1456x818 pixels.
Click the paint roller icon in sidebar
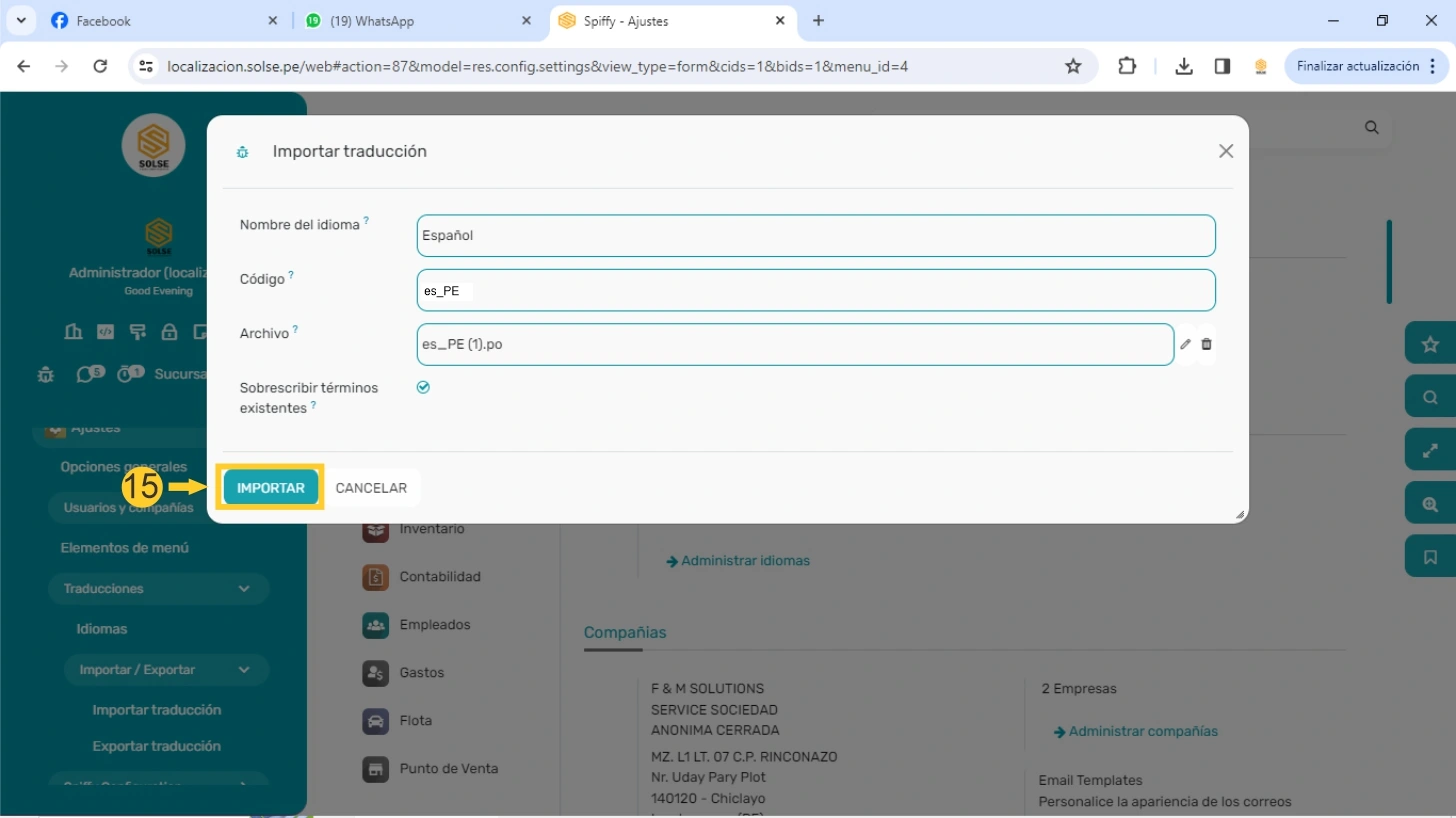(x=137, y=332)
